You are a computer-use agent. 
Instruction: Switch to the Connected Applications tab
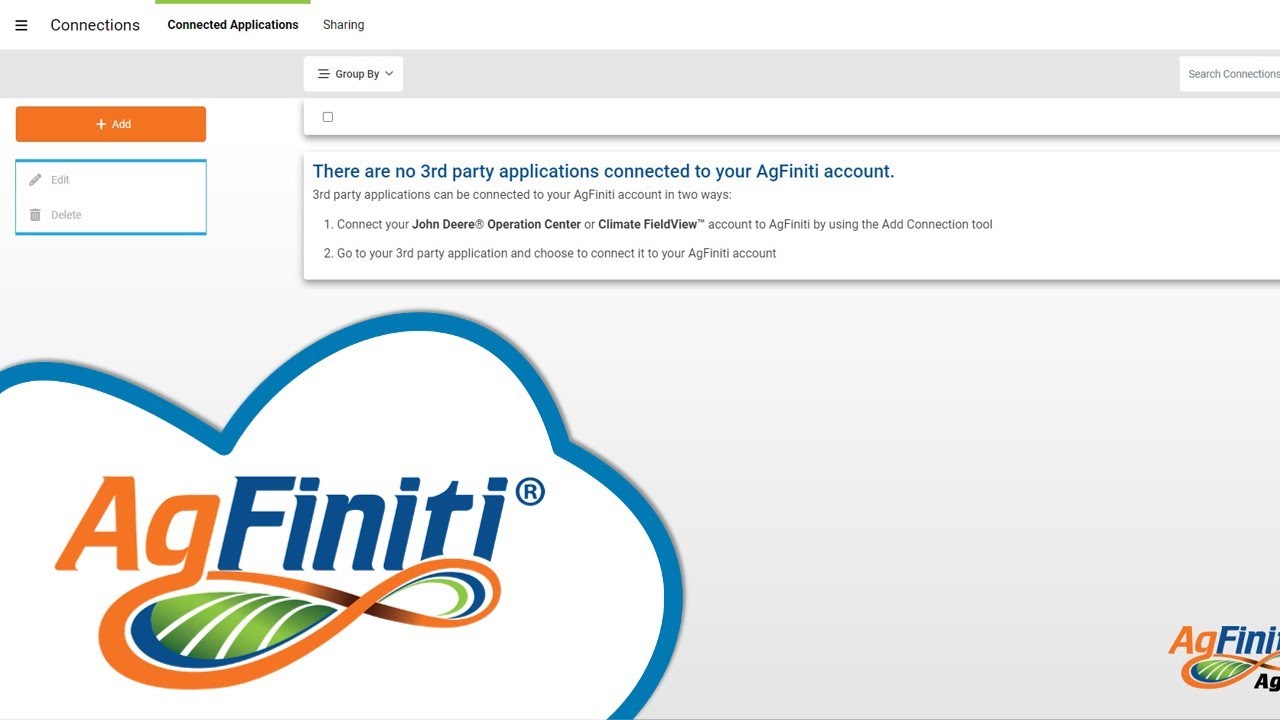[x=233, y=25]
